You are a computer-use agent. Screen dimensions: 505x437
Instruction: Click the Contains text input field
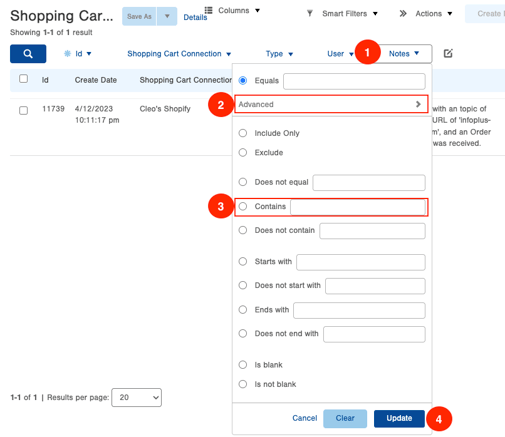[358, 207]
